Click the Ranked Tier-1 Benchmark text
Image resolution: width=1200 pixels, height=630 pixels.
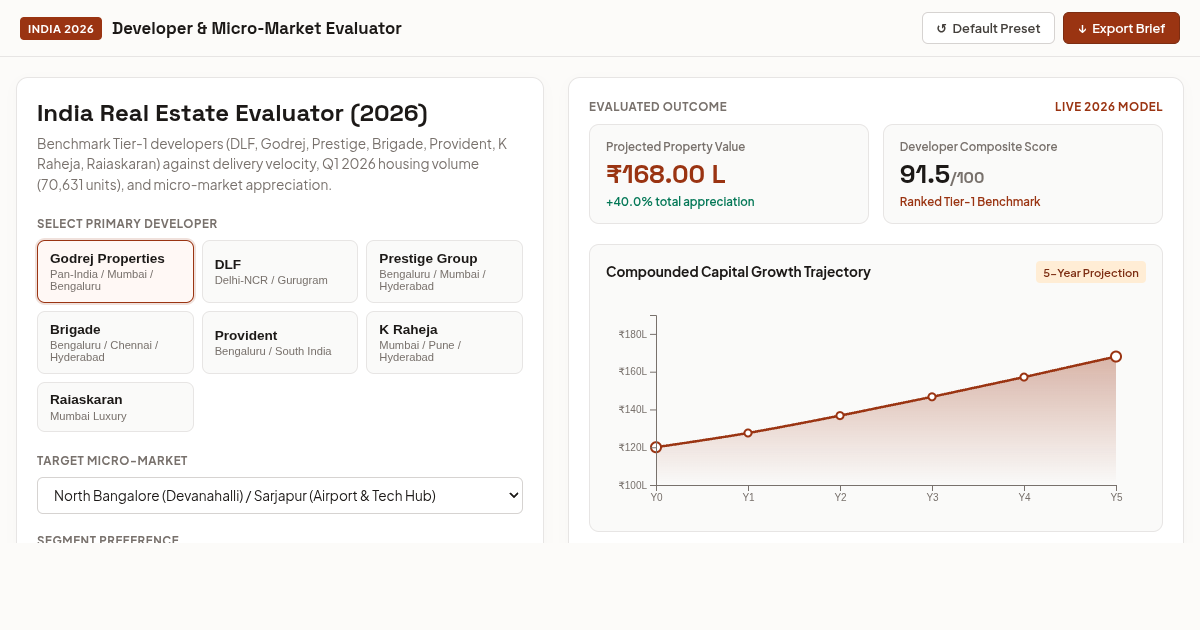tap(970, 201)
